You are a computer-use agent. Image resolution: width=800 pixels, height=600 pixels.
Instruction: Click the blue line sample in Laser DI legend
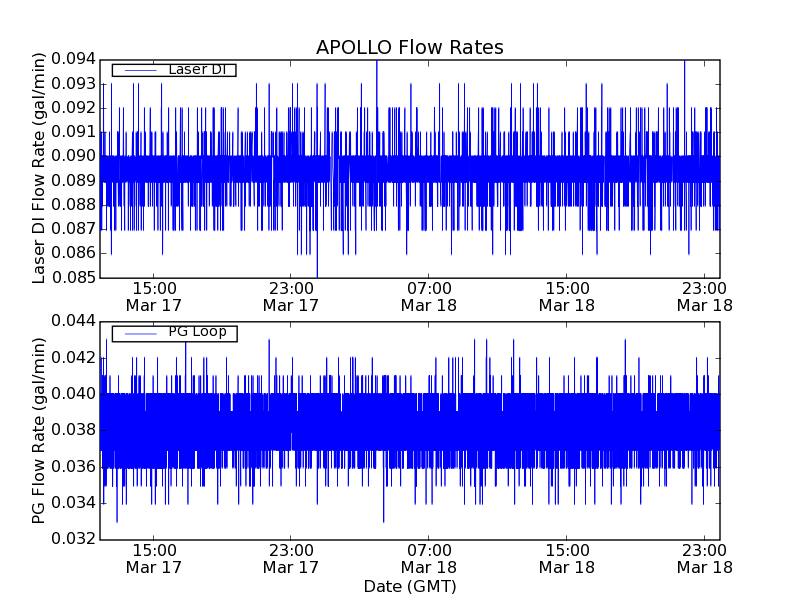pos(141,70)
